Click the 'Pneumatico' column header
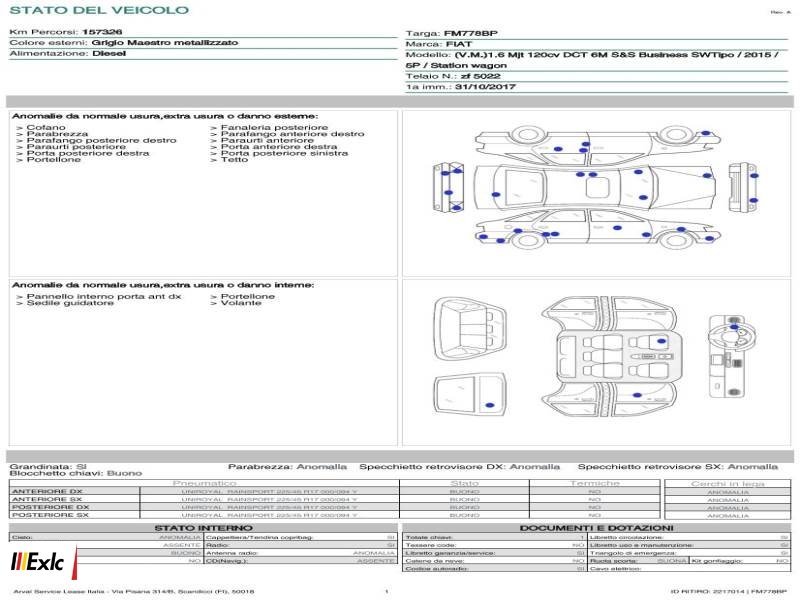 coord(204,483)
